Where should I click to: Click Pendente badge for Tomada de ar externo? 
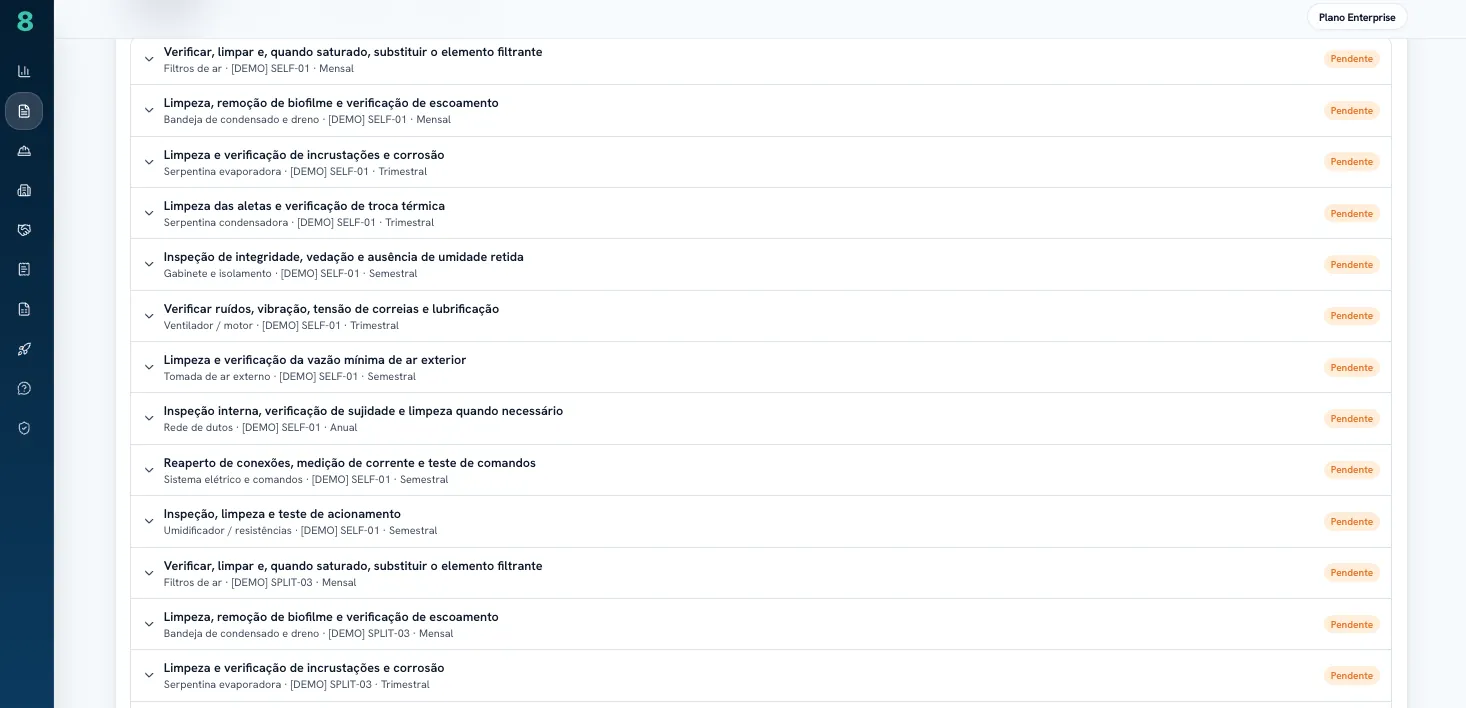pos(1351,368)
